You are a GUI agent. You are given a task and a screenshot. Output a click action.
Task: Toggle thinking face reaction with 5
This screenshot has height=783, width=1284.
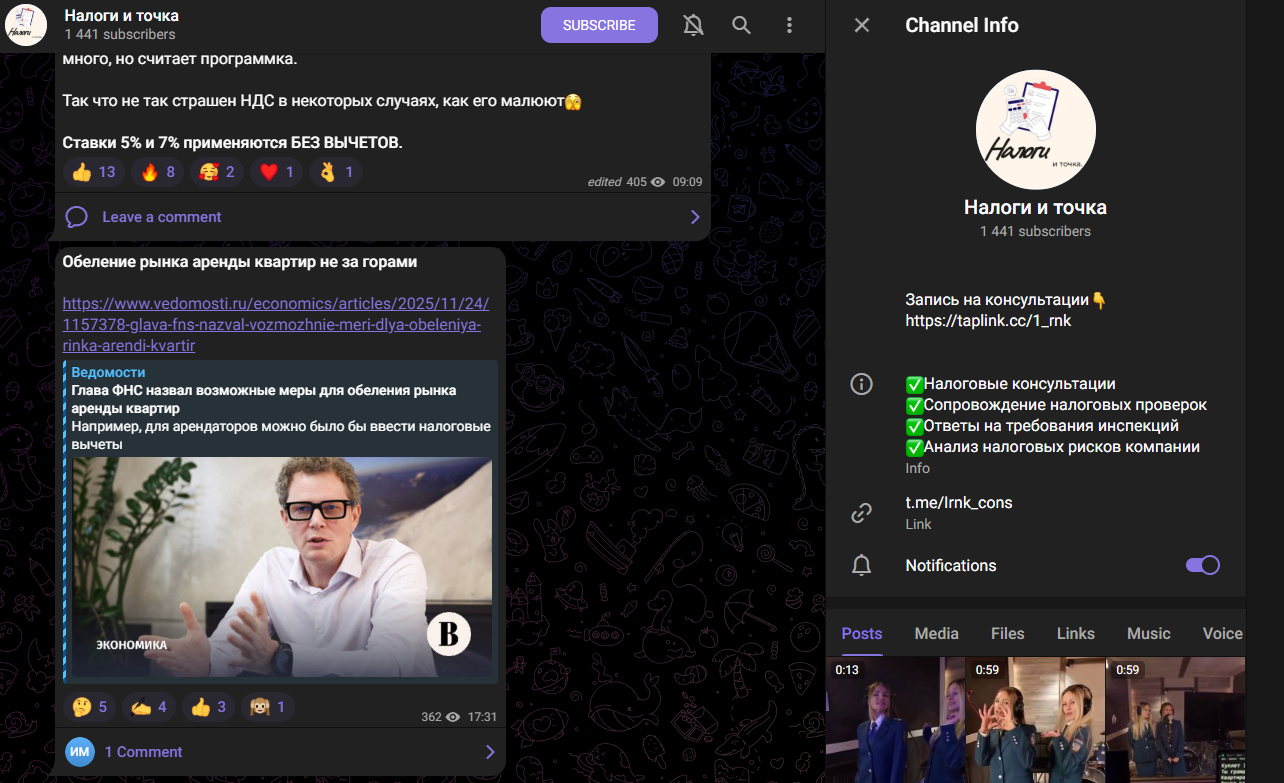89,707
